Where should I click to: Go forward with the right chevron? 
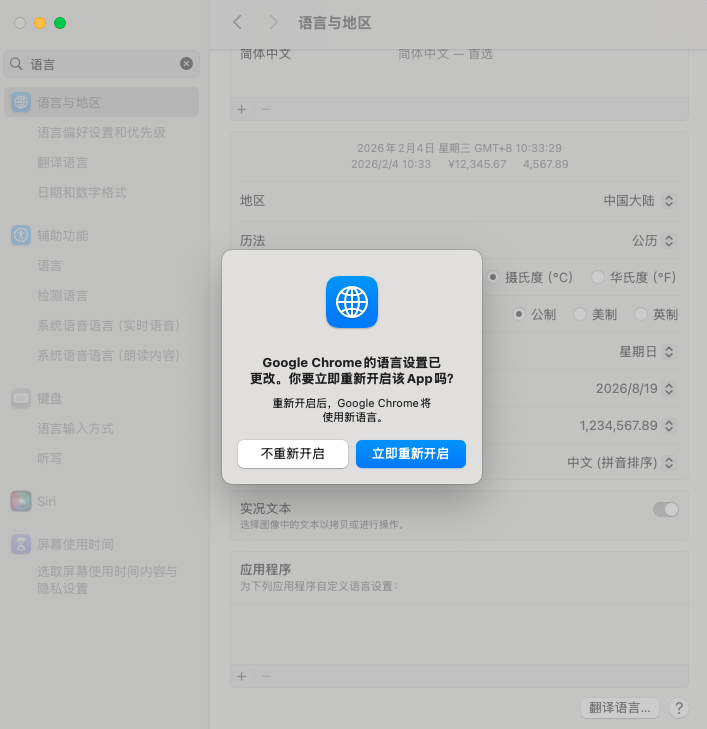tap(274, 22)
